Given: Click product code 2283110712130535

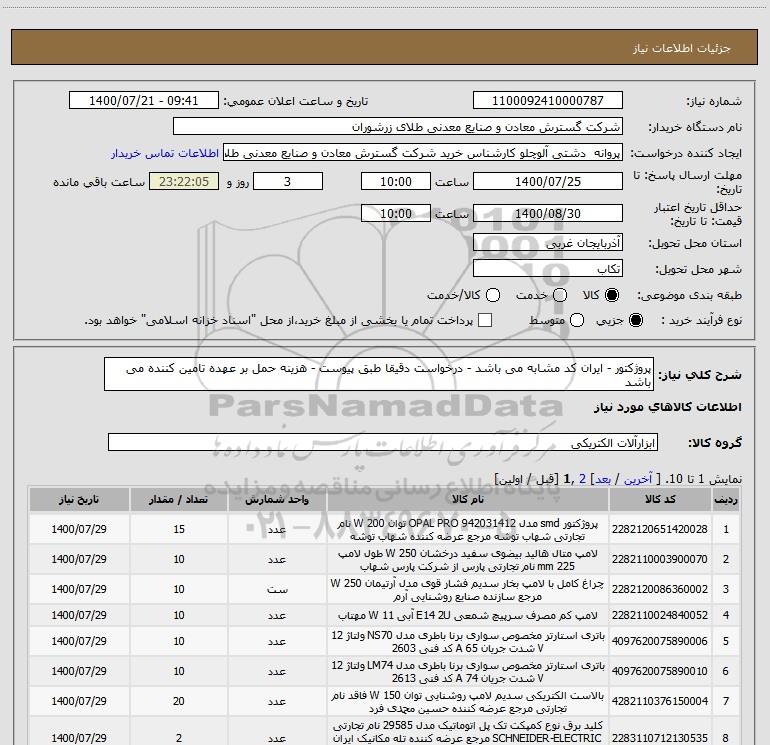Looking at the screenshot, I should (660, 738).
